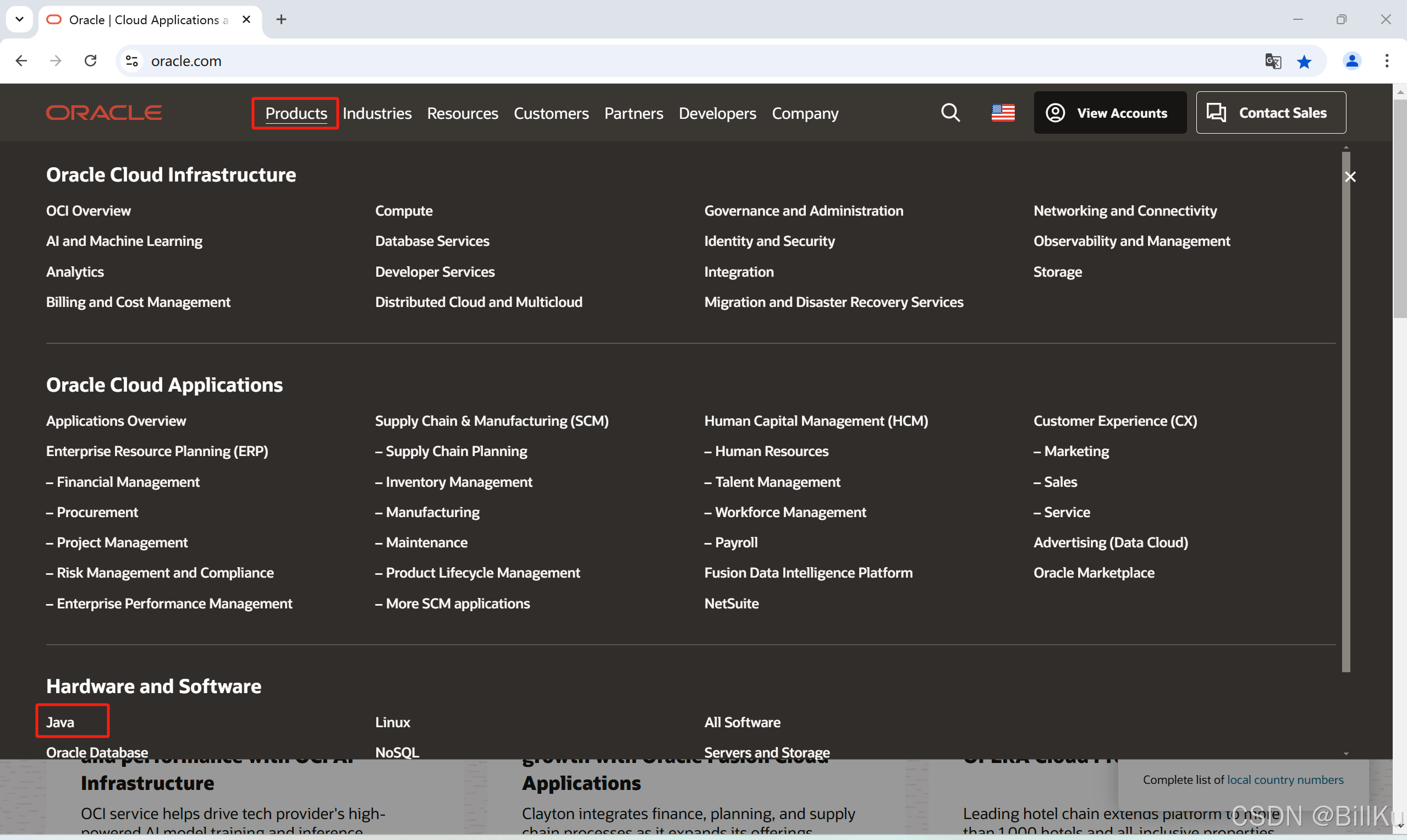Open Human Capital Management (HCM)

click(x=816, y=421)
